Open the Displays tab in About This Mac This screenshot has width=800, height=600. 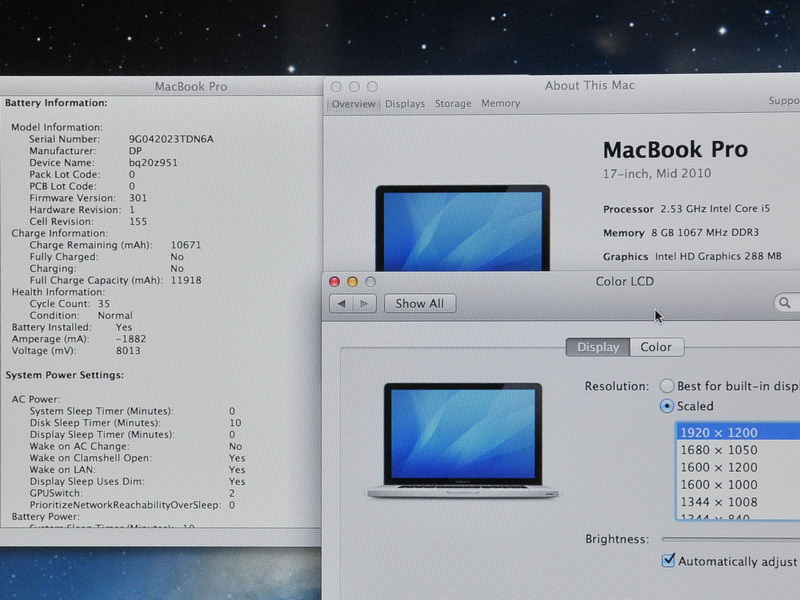[x=405, y=104]
